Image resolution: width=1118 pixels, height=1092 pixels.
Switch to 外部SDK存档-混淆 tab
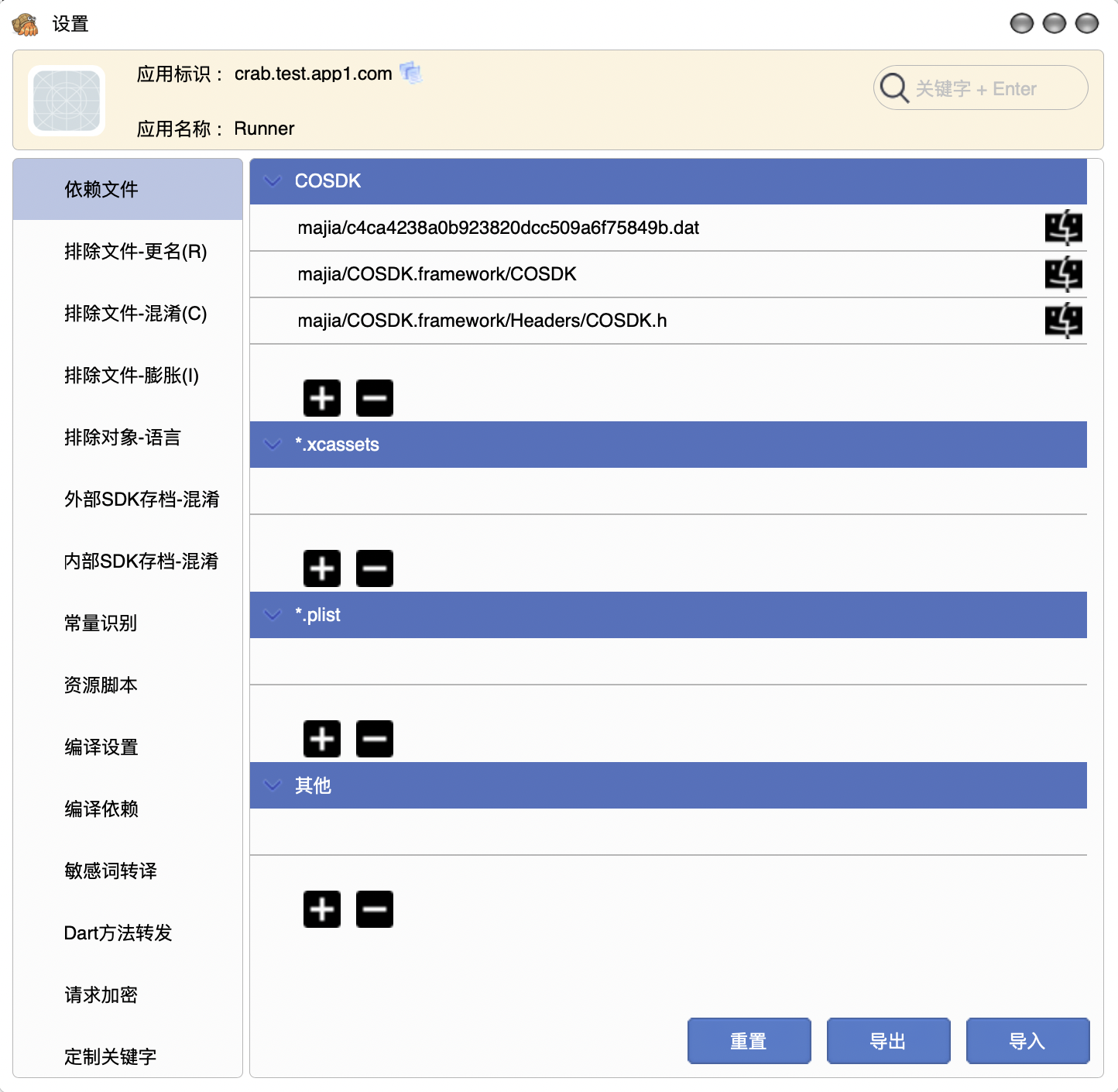tap(128, 499)
